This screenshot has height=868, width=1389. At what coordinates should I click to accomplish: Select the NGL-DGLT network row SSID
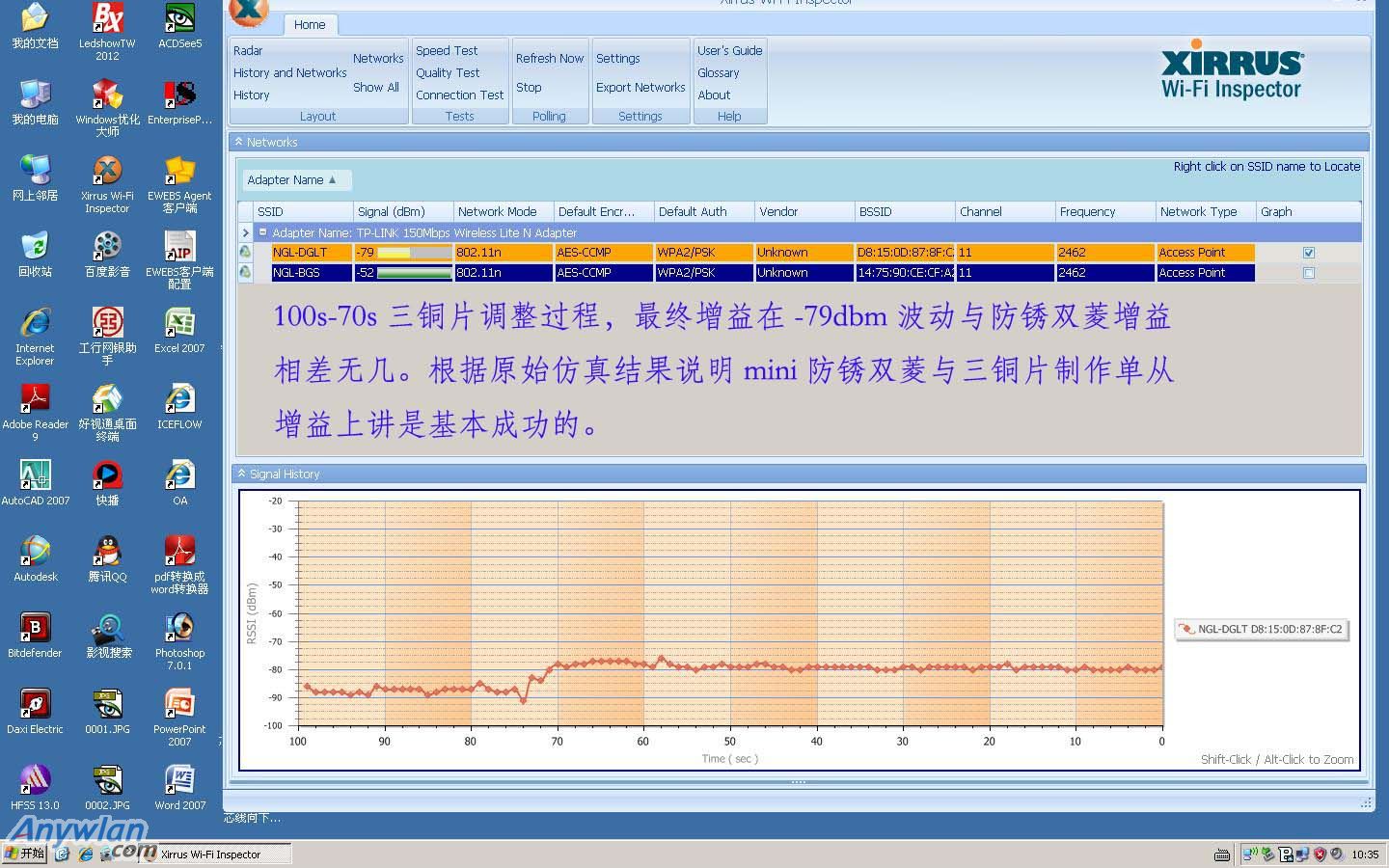(312, 253)
